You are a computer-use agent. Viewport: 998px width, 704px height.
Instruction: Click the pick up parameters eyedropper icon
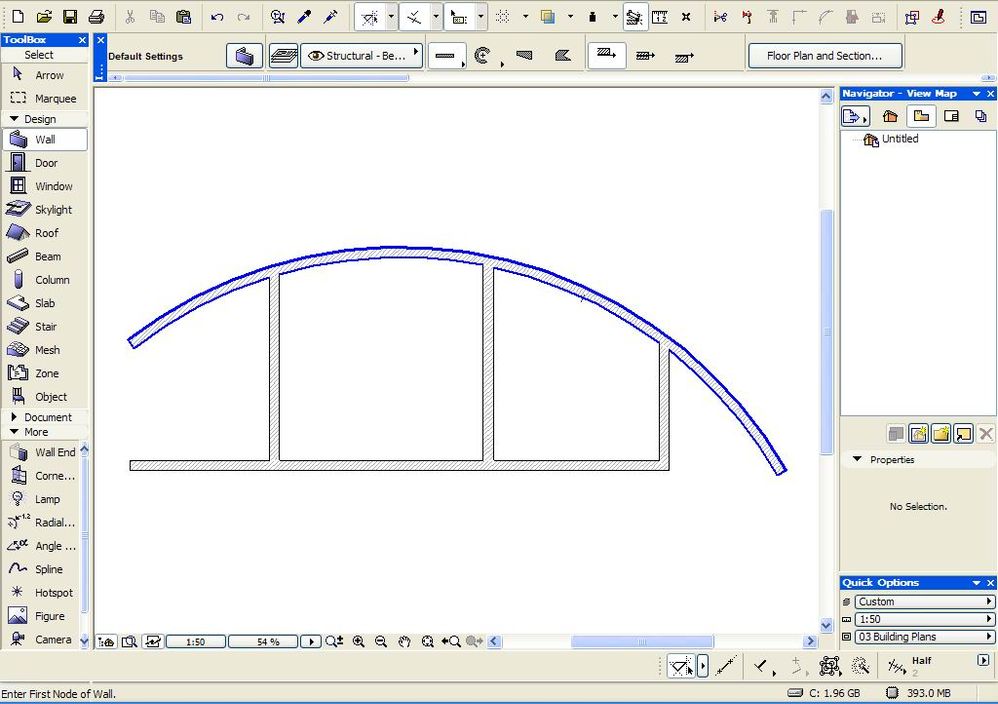pyautogui.click(x=304, y=17)
